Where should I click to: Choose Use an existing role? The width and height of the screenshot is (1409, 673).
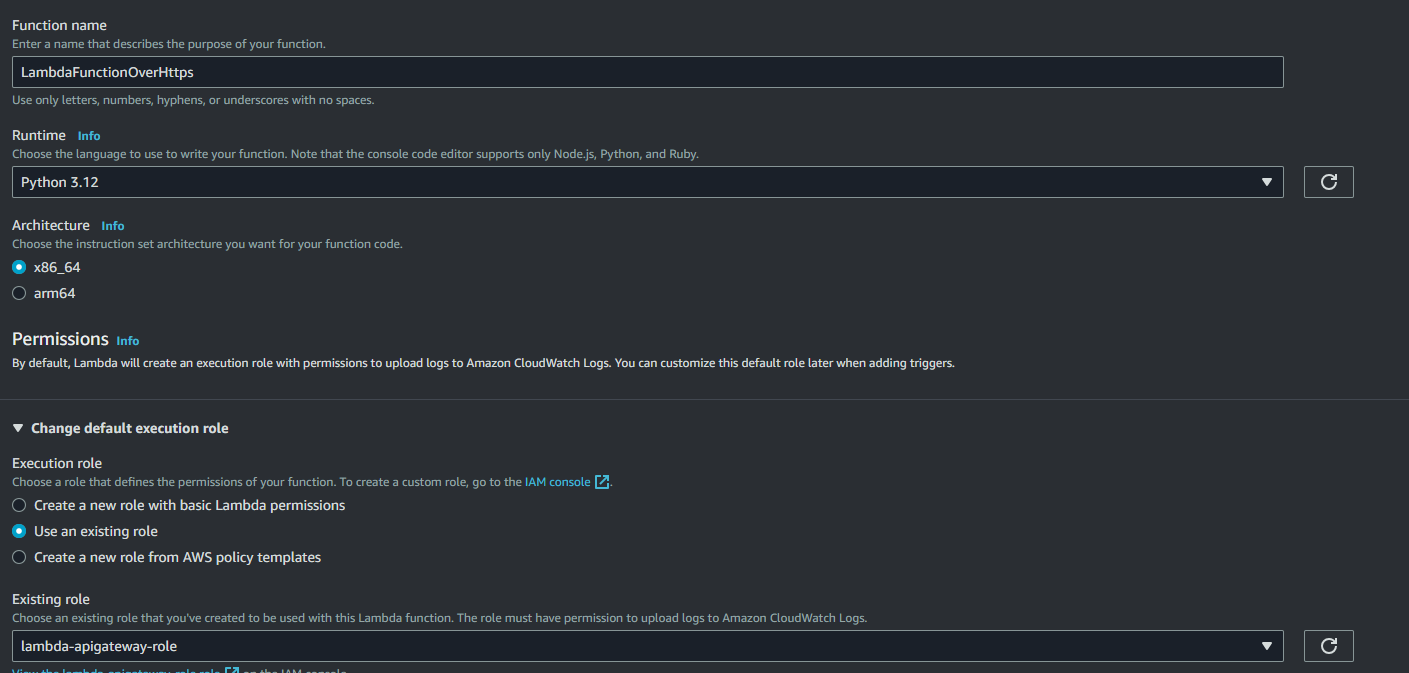pyautogui.click(x=19, y=531)
